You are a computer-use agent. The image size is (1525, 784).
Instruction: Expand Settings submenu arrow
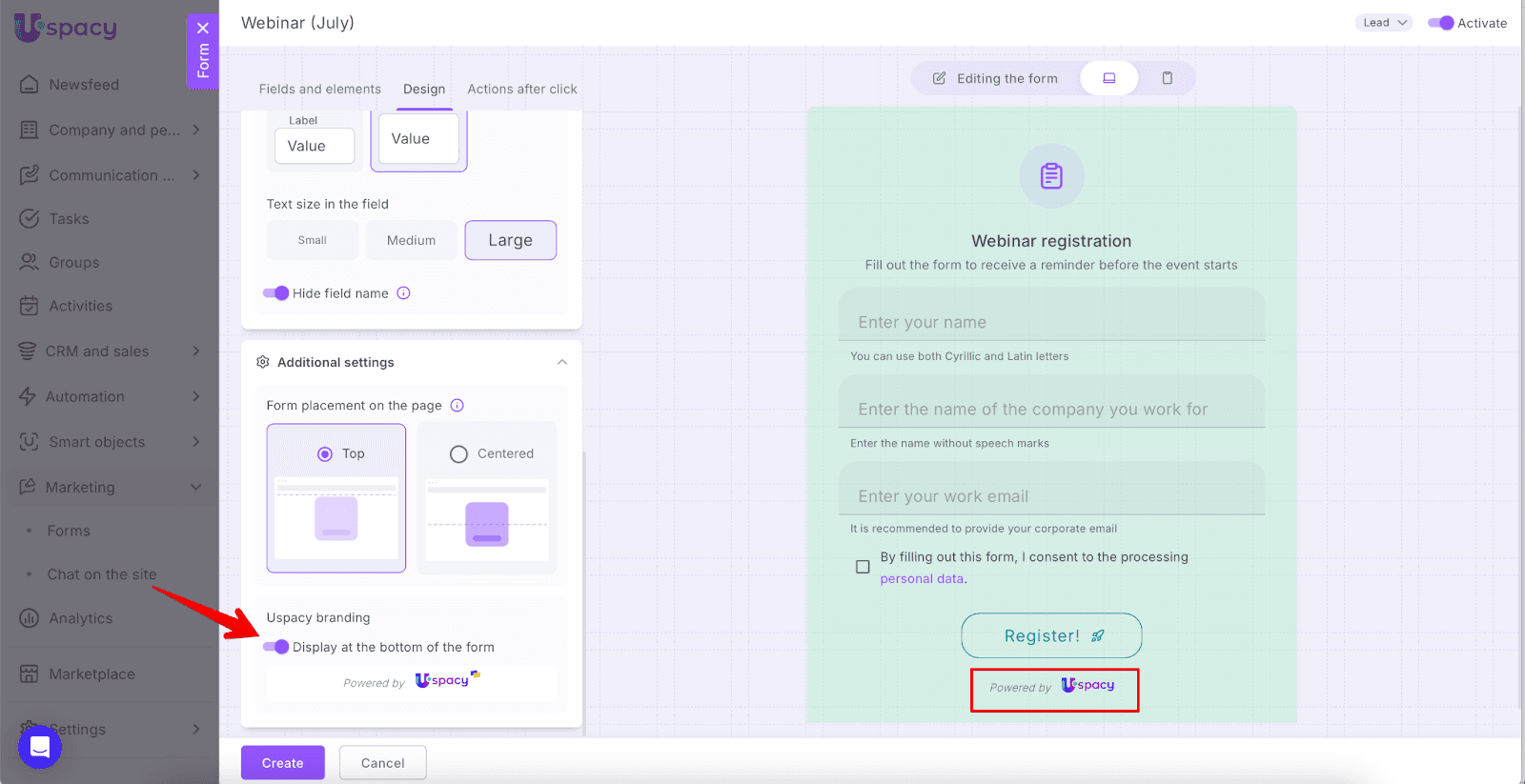pos(196,729)
